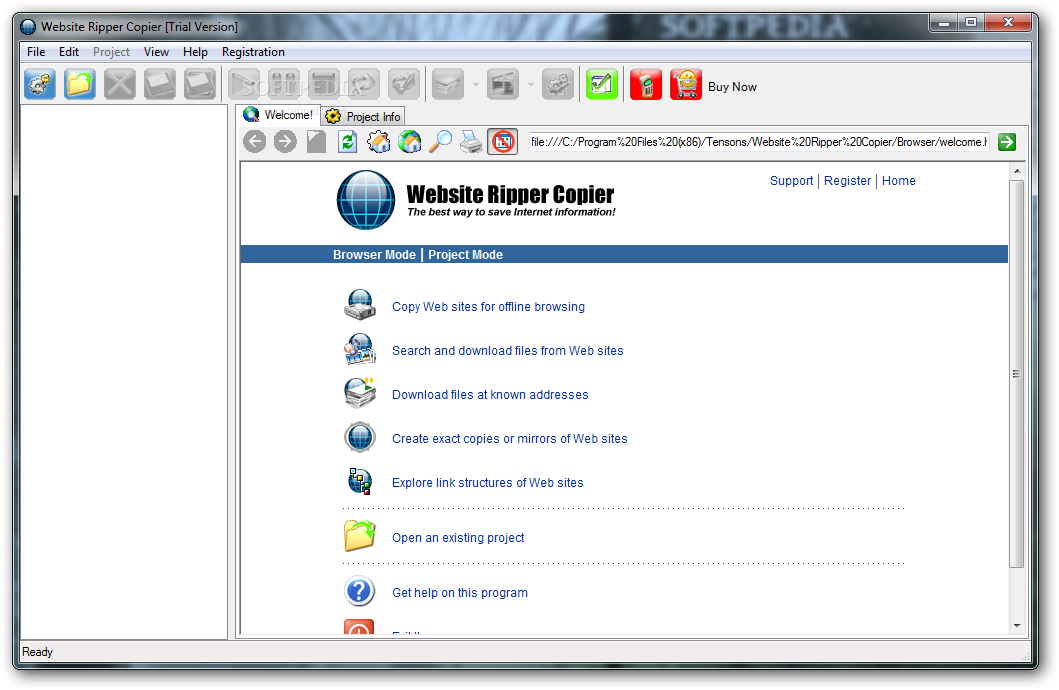The height and width of the screenshot is (690, 1059).
Task: Select Project Mode in blue bar
Action: (465, 255)
